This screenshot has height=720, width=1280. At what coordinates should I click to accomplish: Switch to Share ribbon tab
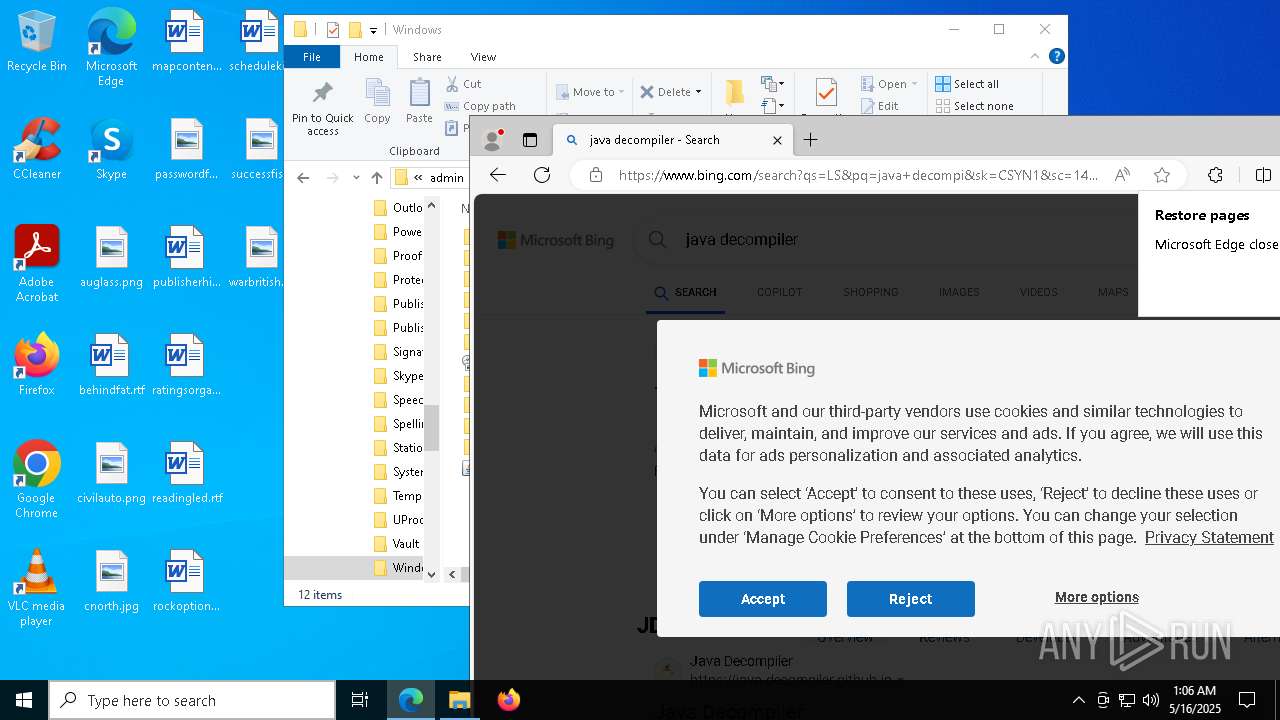[x=427, y=57]
